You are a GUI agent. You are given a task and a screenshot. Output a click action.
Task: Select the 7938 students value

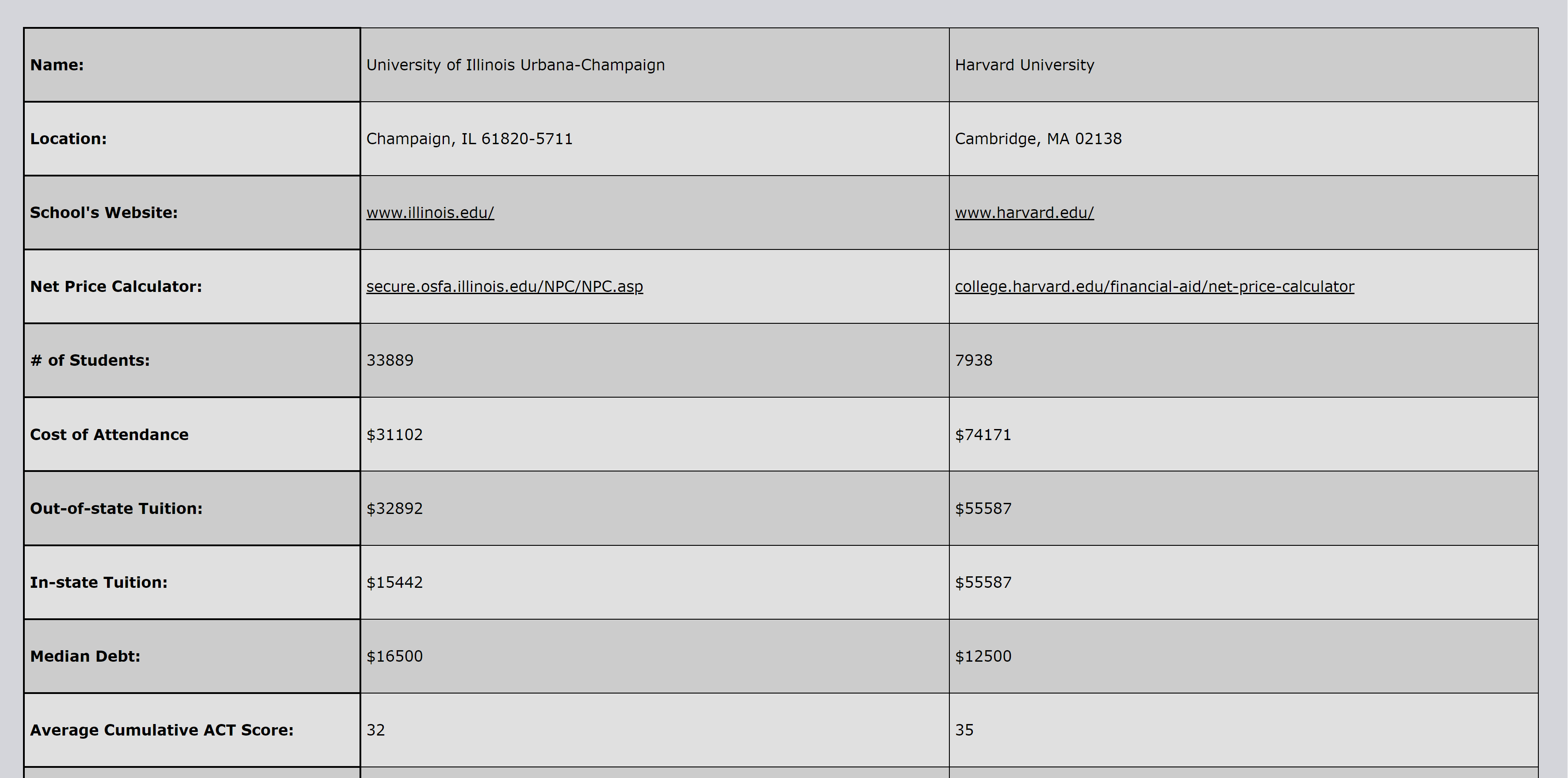pyautogui.click(x=973, y=360)
